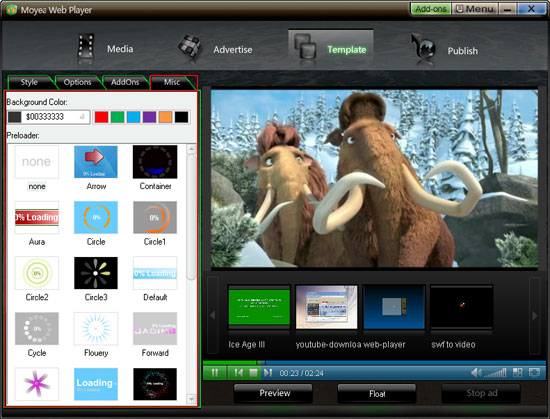
Task: Switch to the Style tab
Action: coord(29,82)
